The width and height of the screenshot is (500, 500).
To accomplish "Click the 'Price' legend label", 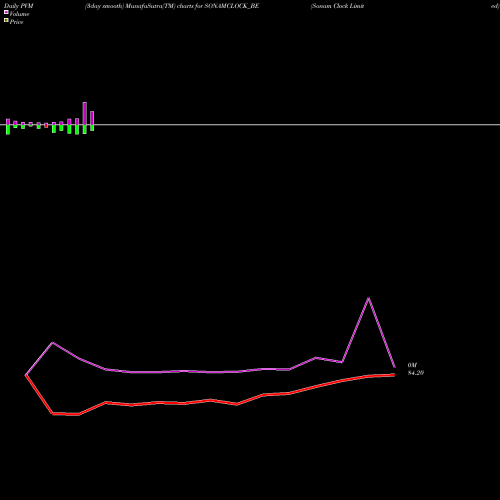I will click(16, 22).
